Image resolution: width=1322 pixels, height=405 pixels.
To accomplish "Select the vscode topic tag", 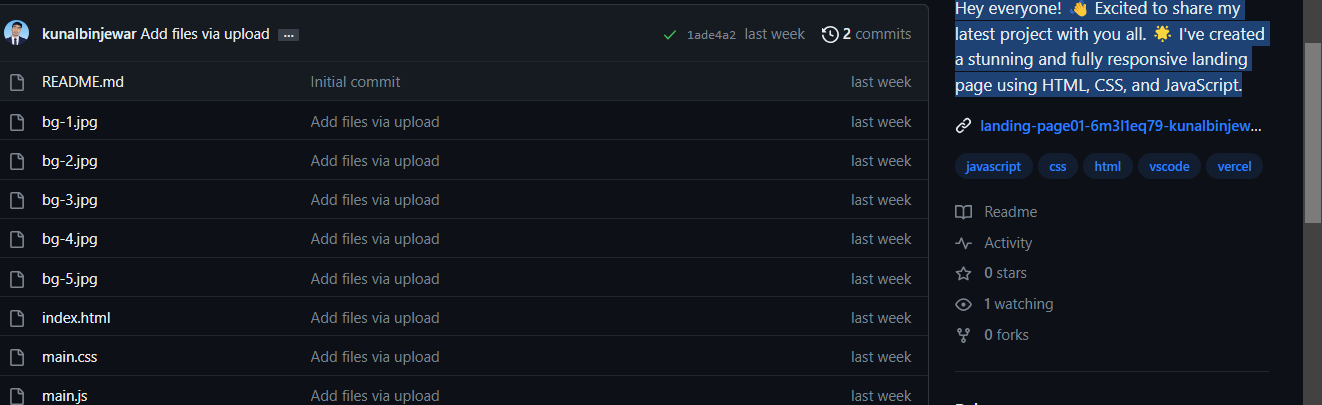I will point(1169,167).
